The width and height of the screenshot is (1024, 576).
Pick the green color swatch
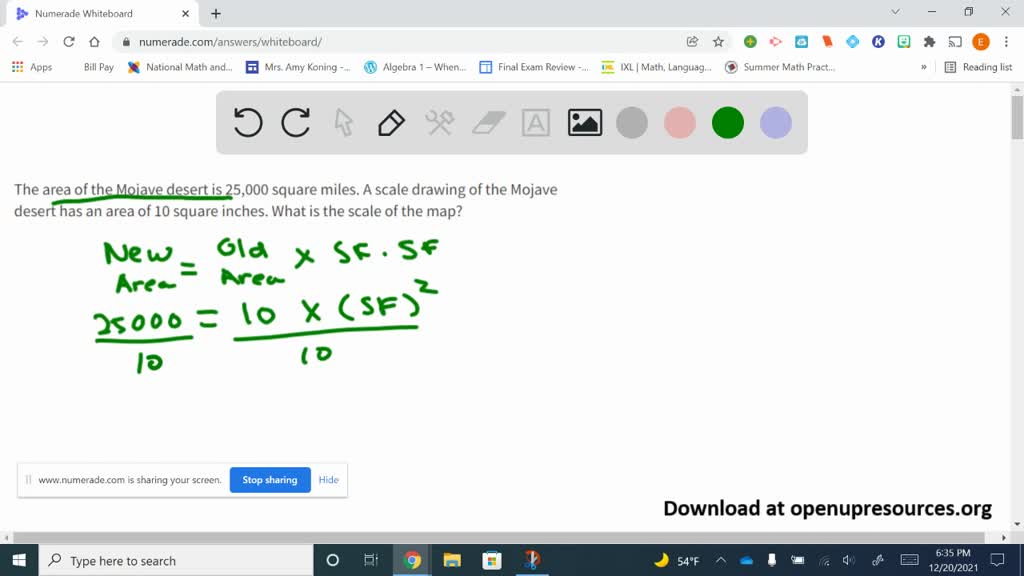pyautogui.click(x=728, y=123)
